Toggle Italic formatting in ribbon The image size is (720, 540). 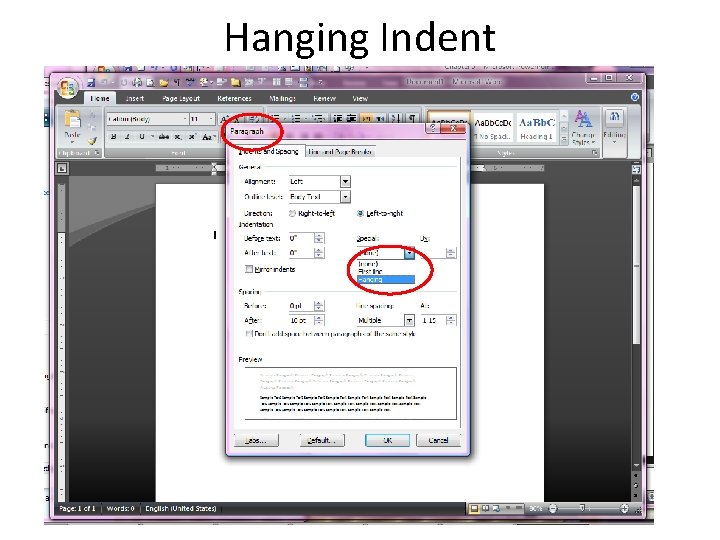[x=127, y=137]
